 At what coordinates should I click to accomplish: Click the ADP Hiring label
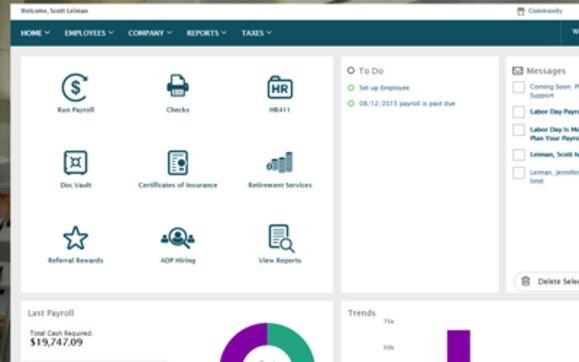tap(178, 260)
